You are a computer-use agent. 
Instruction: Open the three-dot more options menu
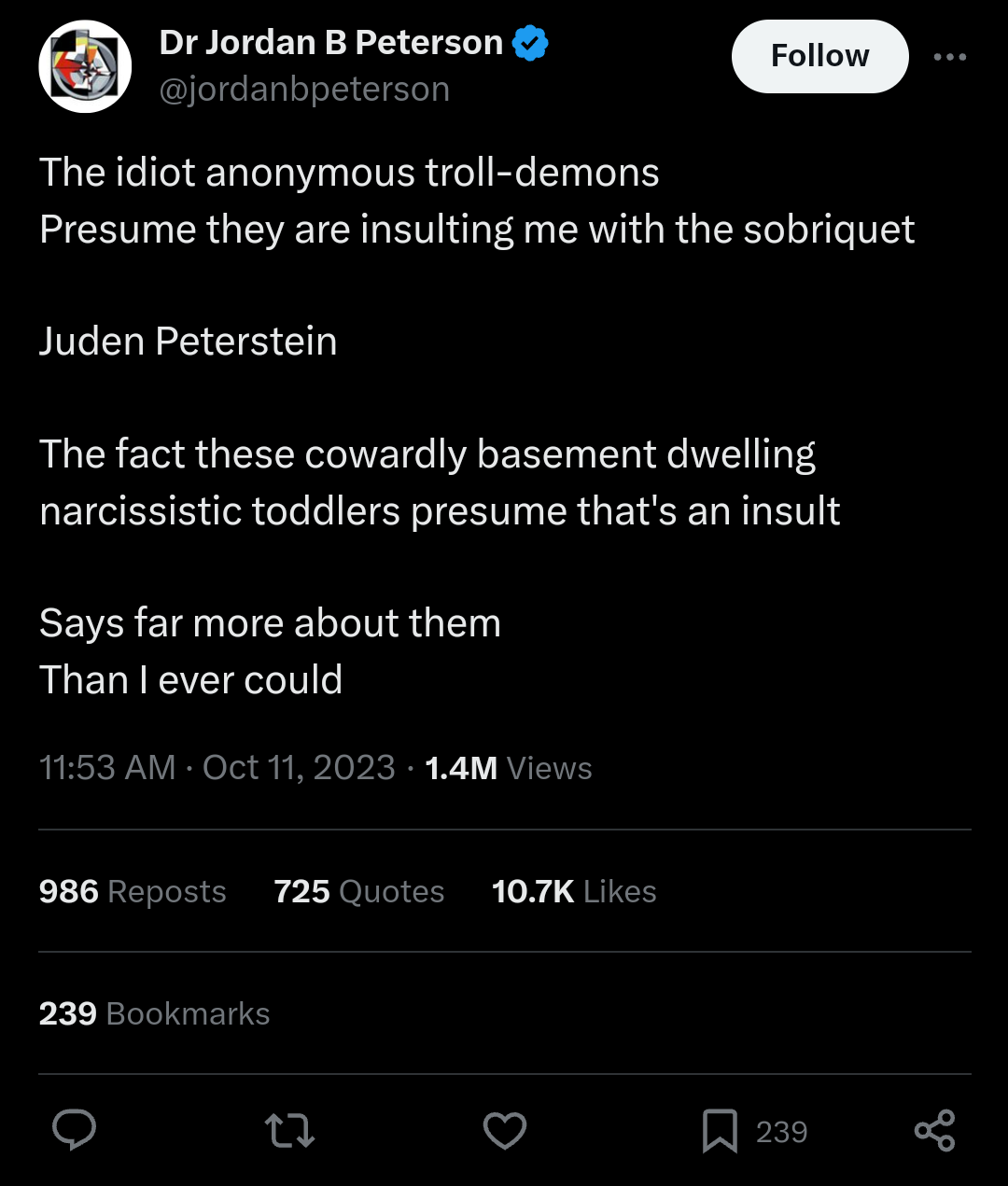950,57
